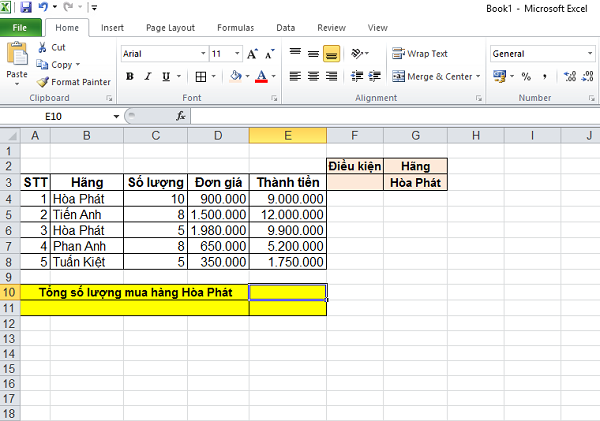Open Alignment dialog launcher

(x=479, y=98)
